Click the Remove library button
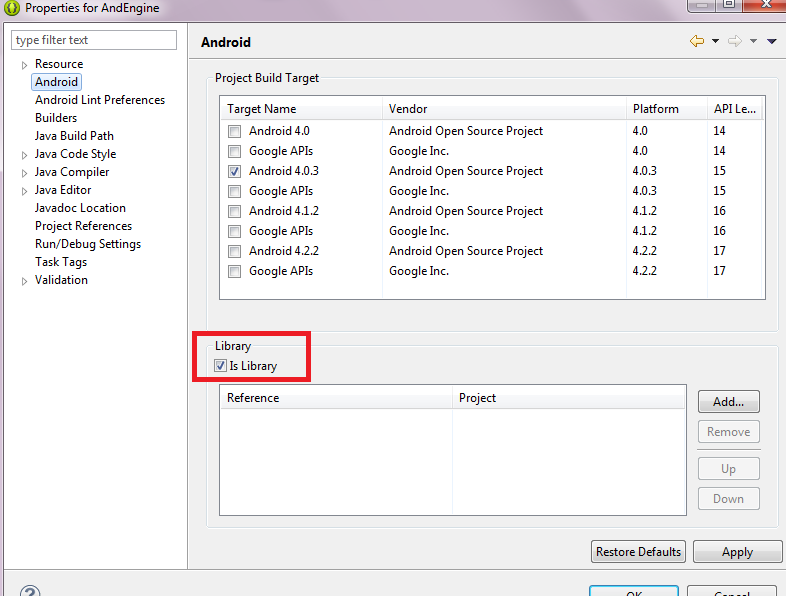 point(729,432)
